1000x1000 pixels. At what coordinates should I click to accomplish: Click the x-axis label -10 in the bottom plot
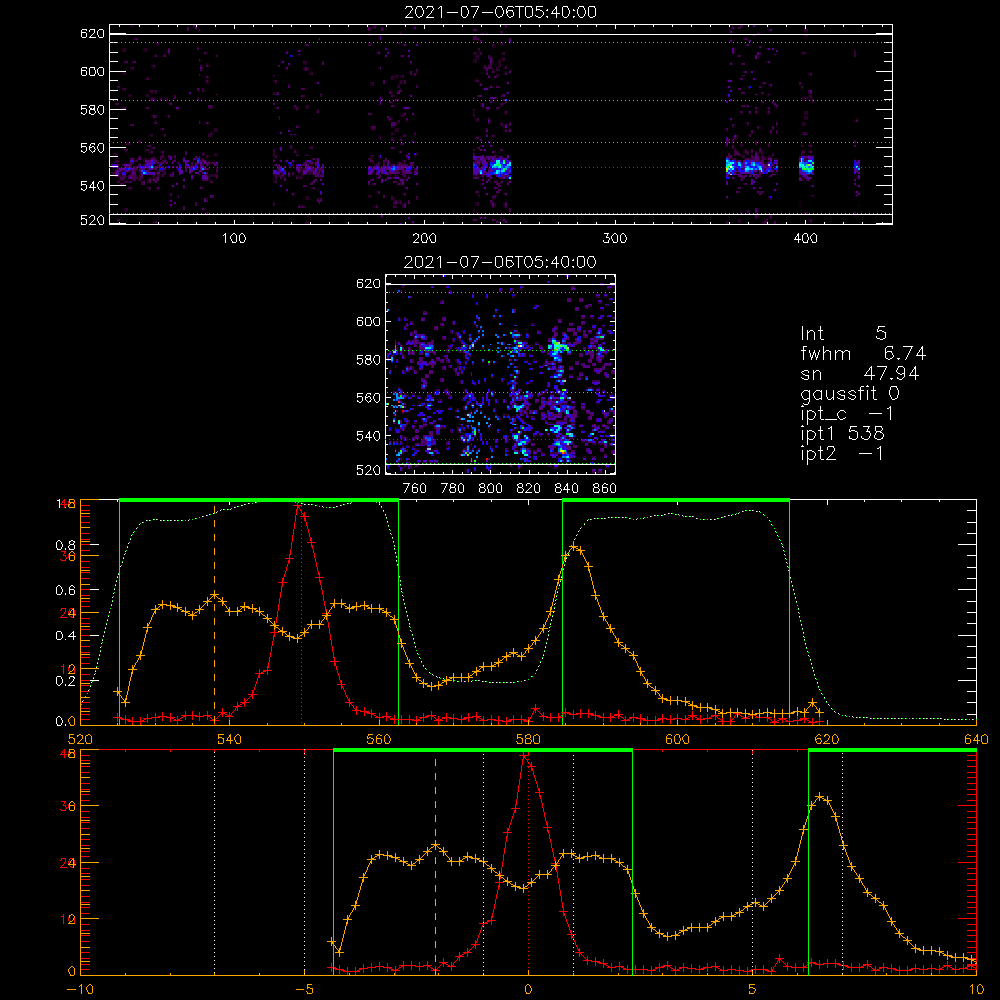pos(80,990)
